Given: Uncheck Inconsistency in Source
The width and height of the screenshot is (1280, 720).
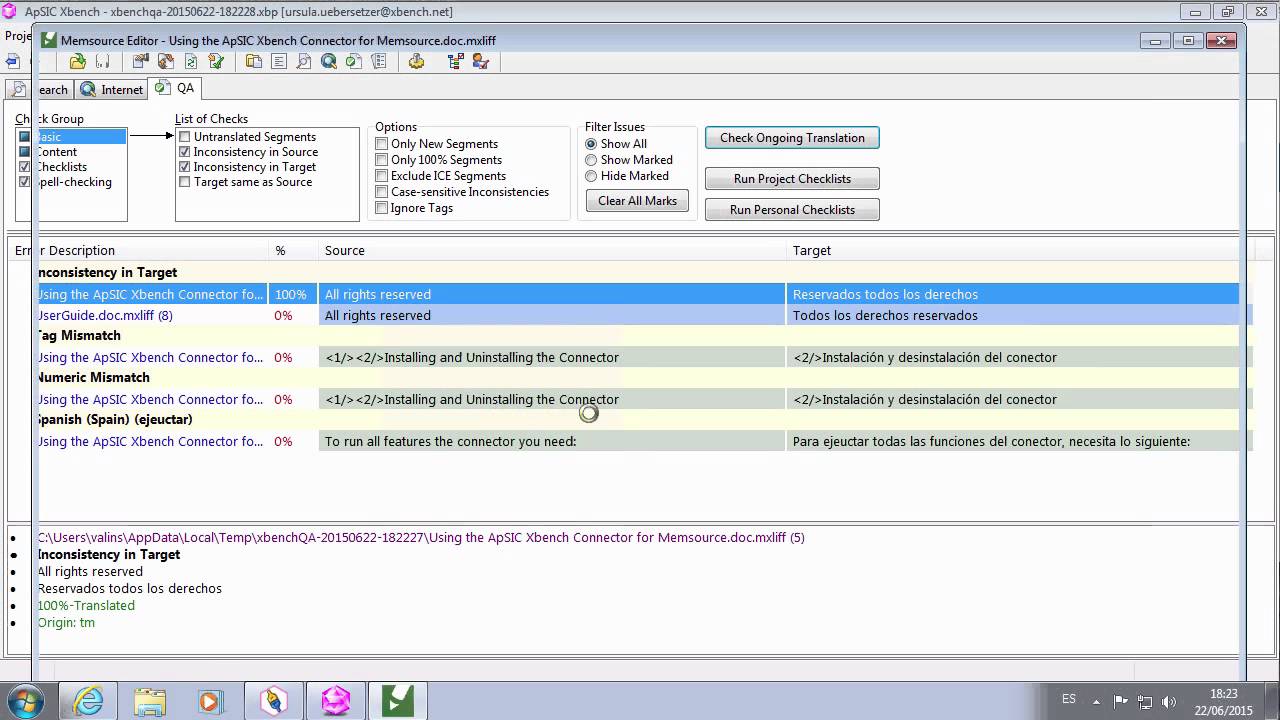Looking at the screenshot, I should click(x=184, y=152).
